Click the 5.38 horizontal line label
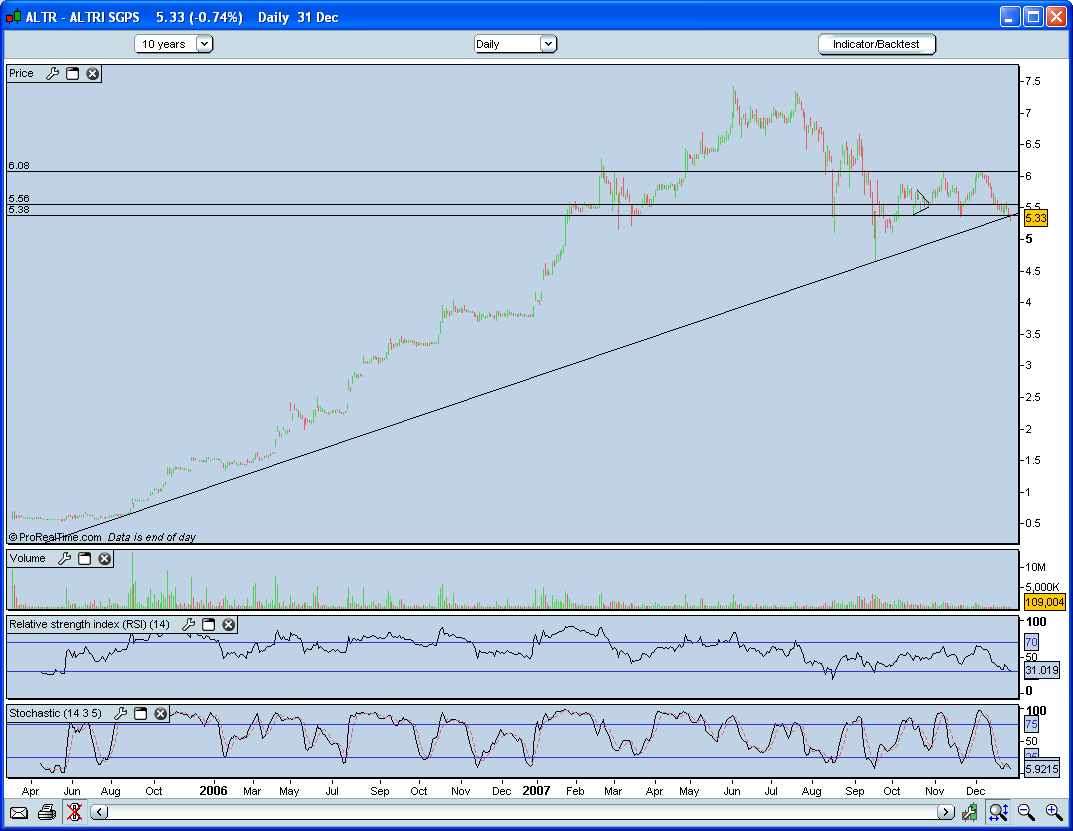 click(x=19, y=209)
